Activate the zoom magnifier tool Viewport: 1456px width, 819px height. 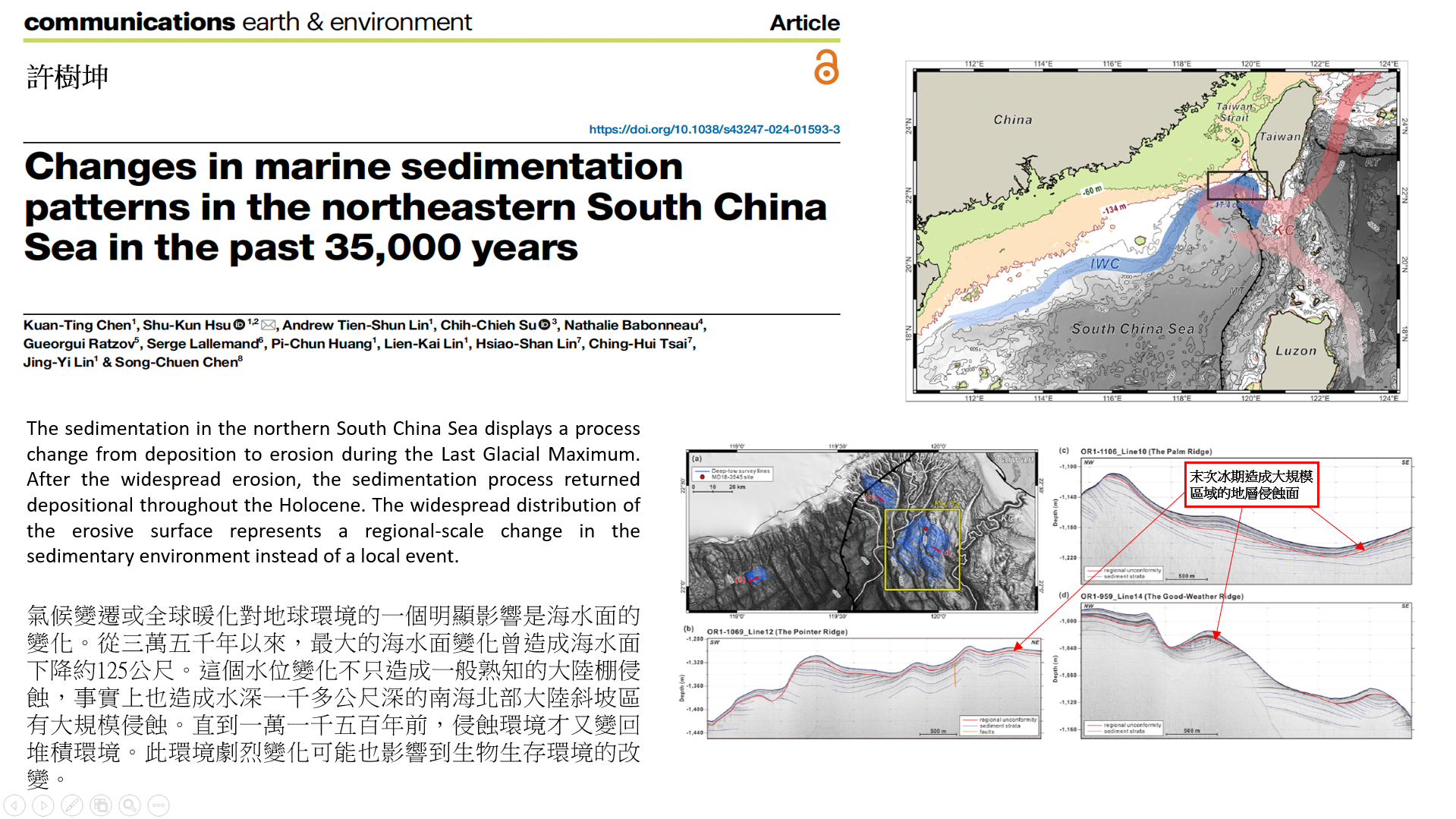tap(130, 805)
